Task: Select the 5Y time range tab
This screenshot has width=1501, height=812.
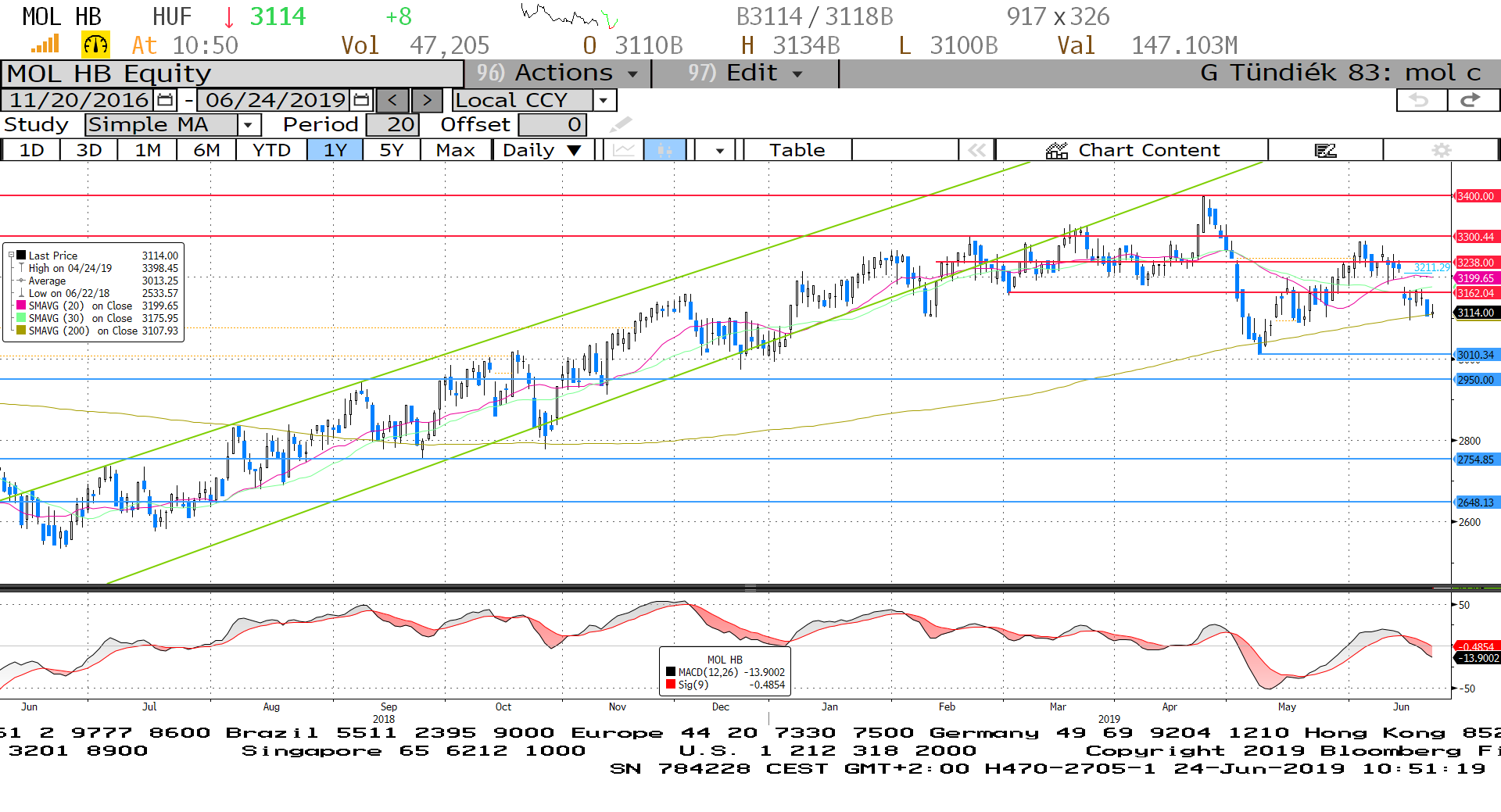Action: 391,150
